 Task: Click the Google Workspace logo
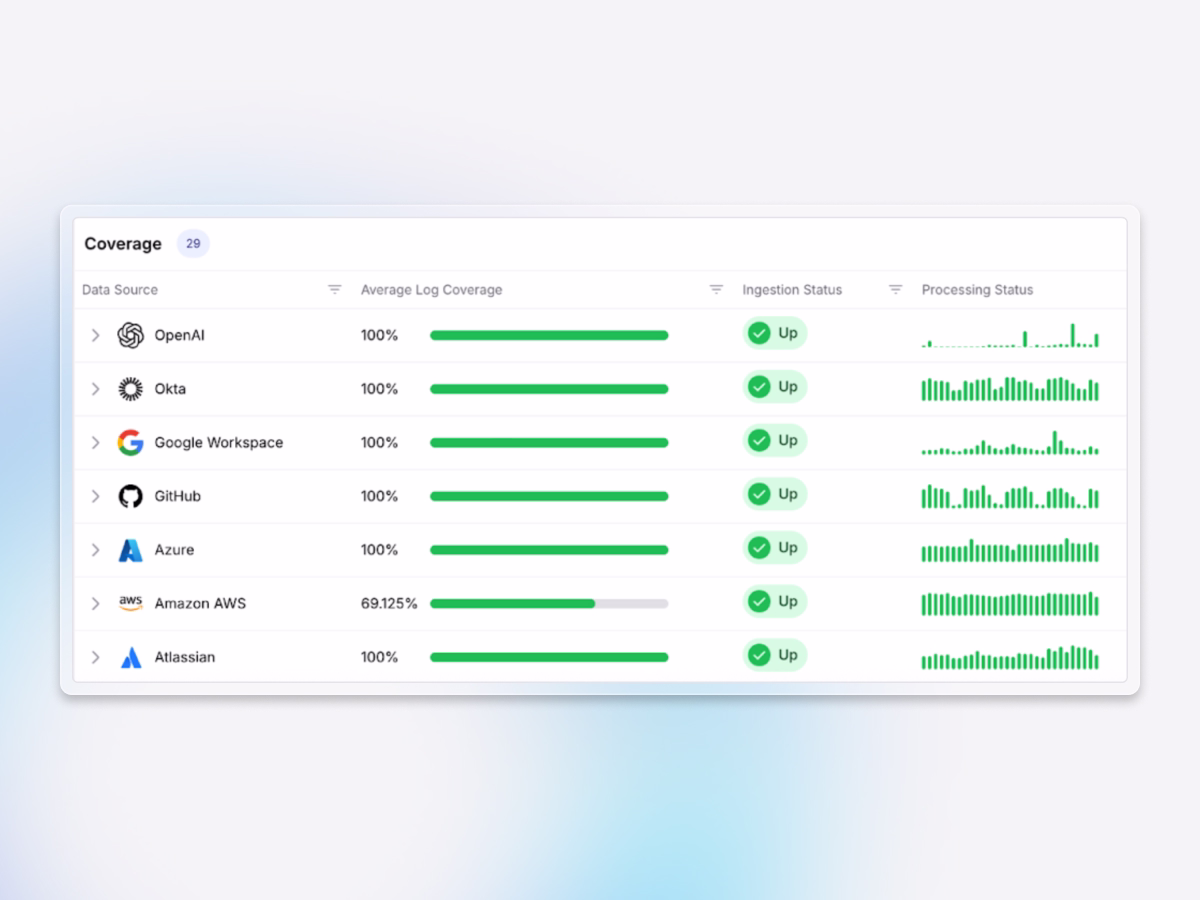coord(129,442)
